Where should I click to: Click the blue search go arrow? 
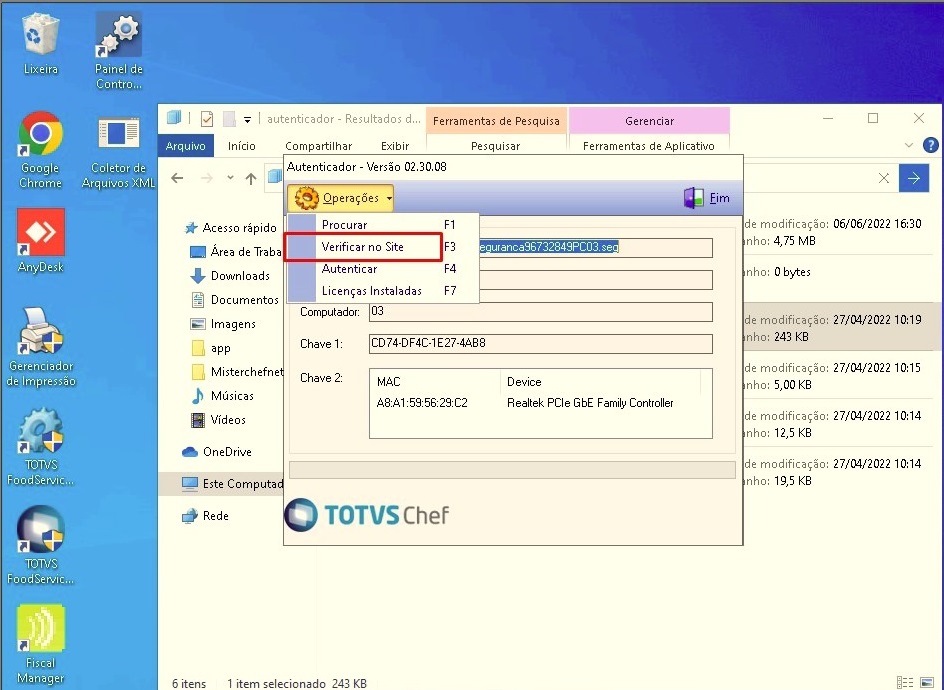tap(913, 178)
